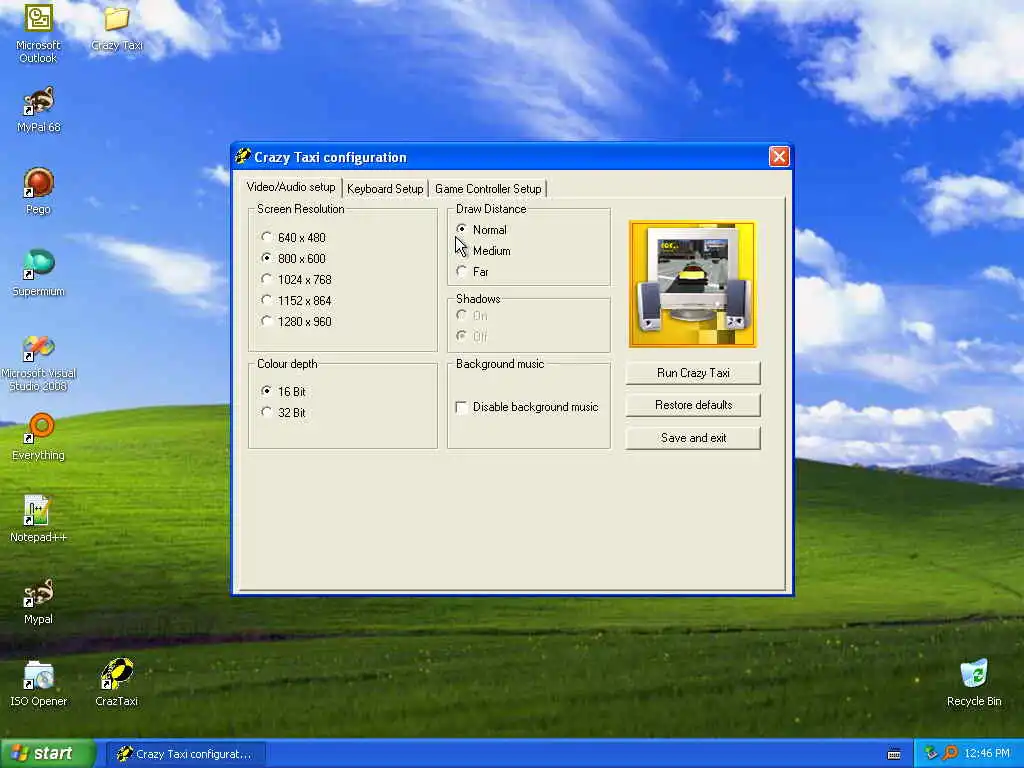
Task: Switch to the Keyboard Setup tab
Action: tap(385, 189)
